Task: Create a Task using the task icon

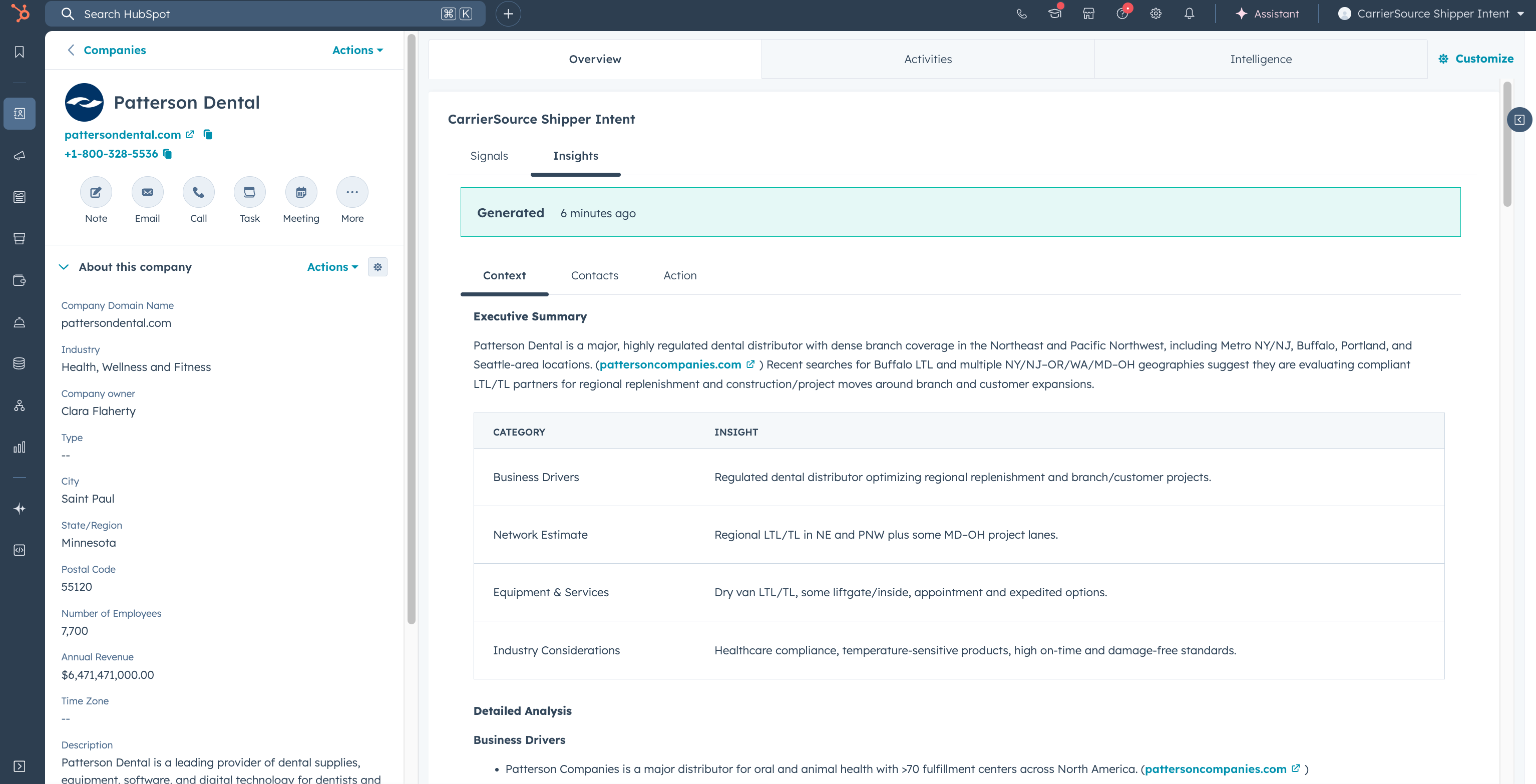Action: coord(250,192)
